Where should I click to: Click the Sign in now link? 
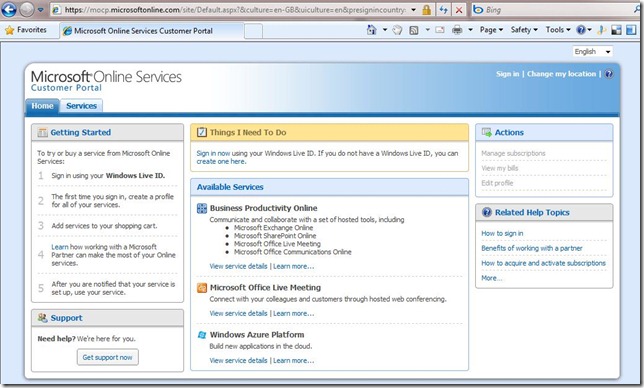point(213,153)
